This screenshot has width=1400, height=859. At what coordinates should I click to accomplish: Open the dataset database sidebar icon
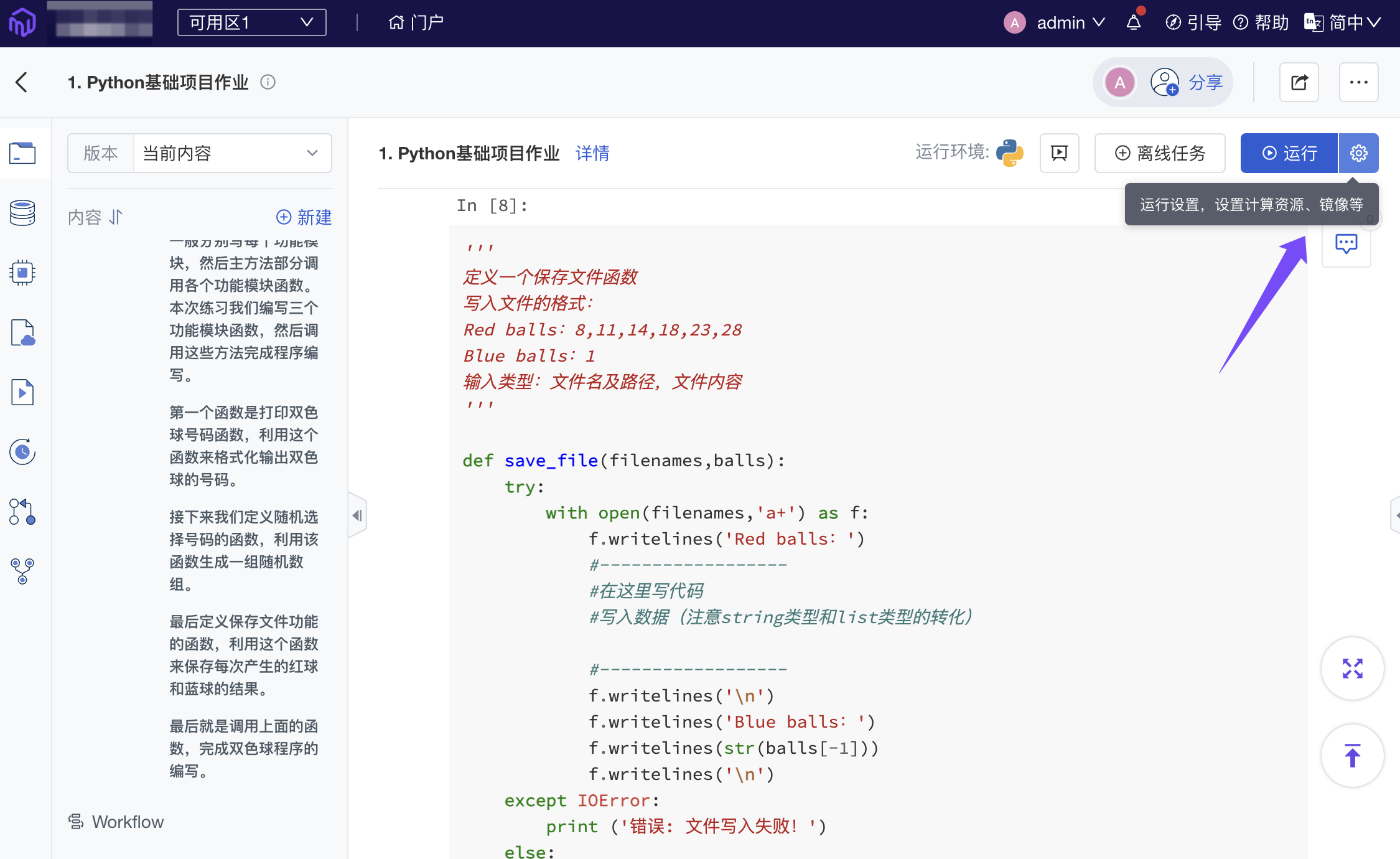(x=22, y=213)
